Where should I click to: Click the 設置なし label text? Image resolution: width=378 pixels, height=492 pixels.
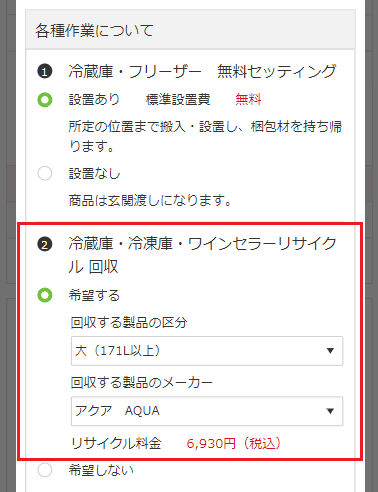94,173
